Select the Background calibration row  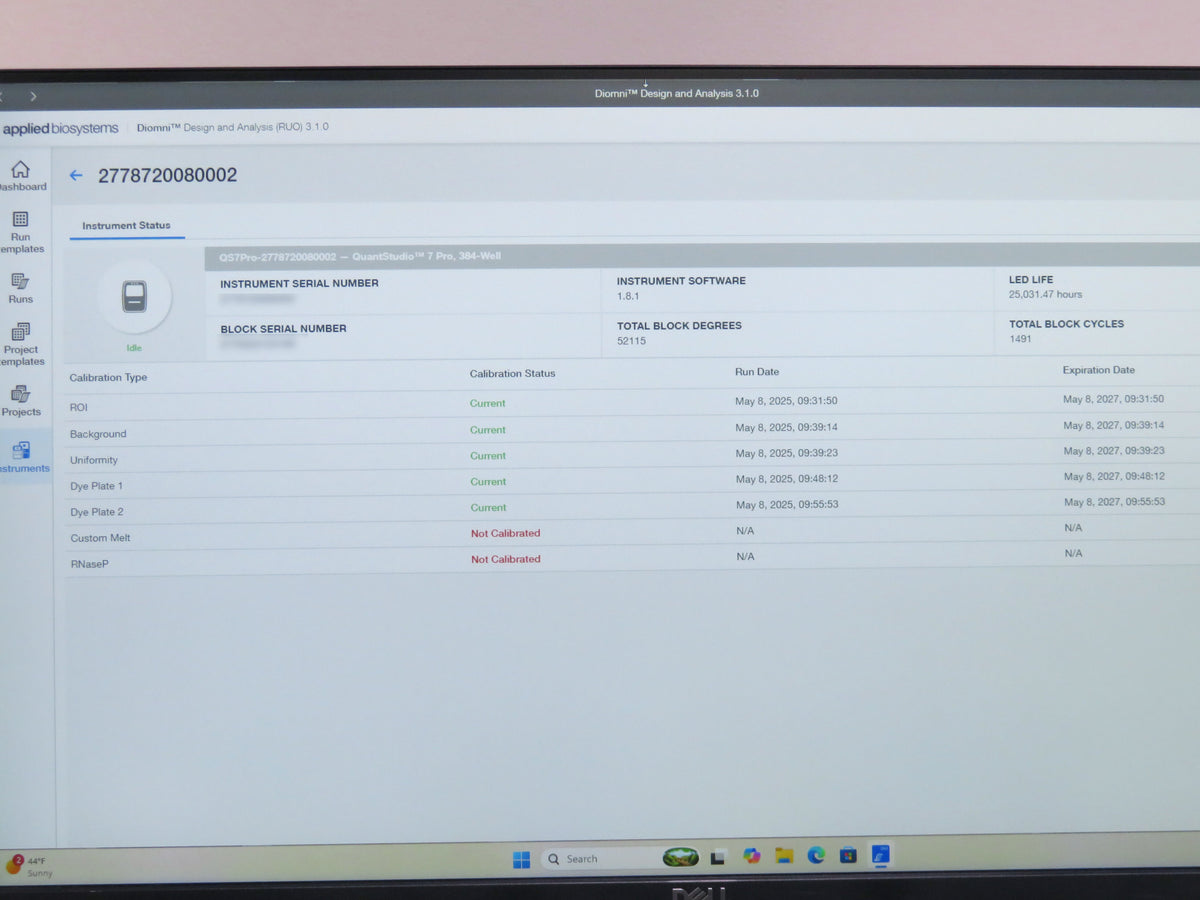(632, 431)
